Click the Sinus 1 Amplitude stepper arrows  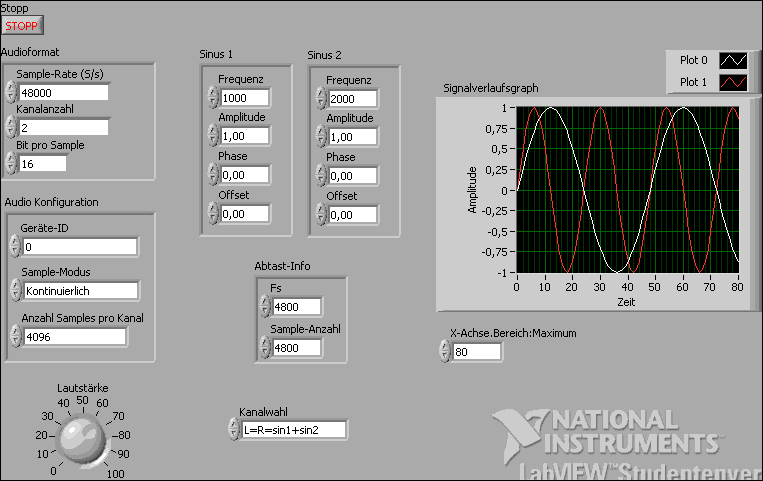coord(212,136)
